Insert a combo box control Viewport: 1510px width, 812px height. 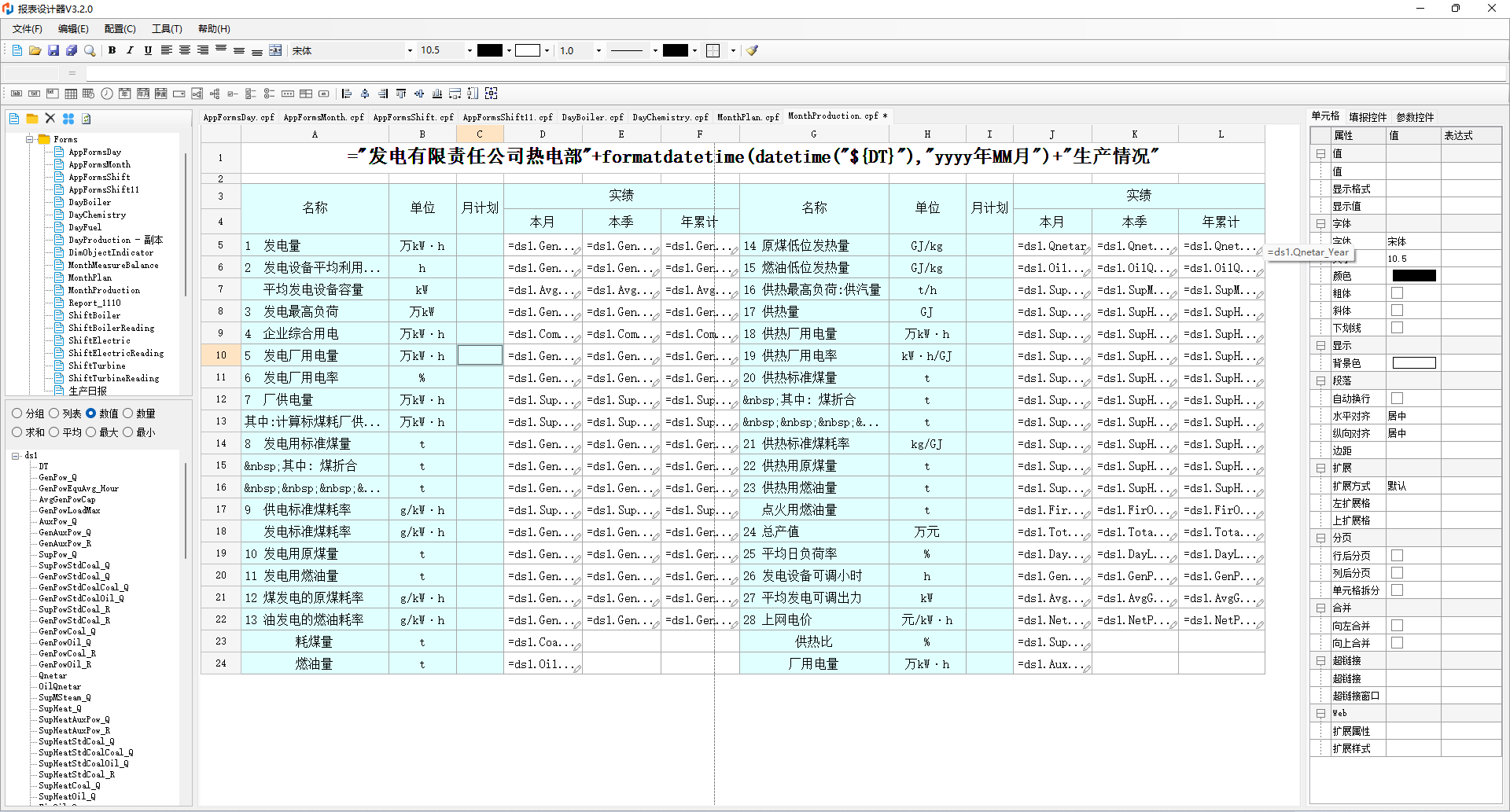coord(179,94)
